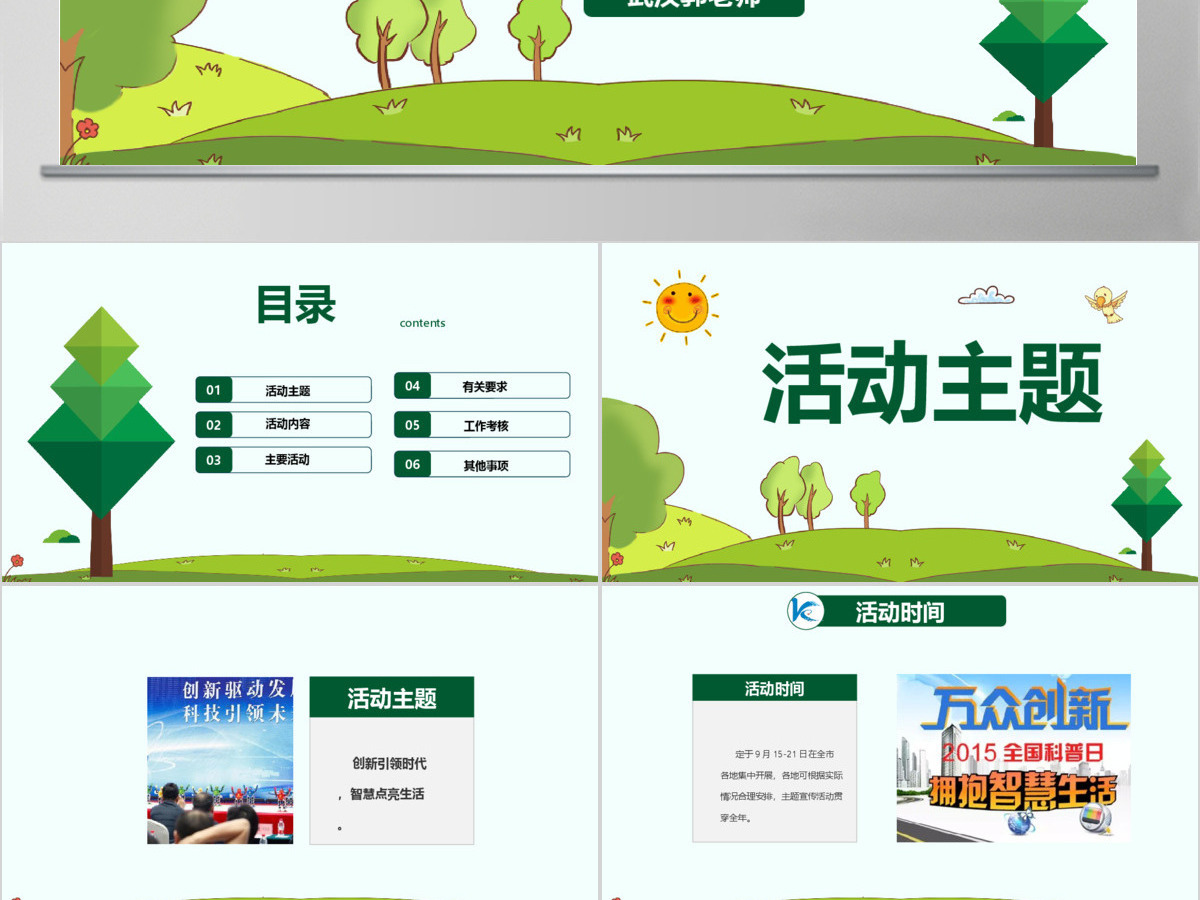Open the conference photo thumbnail
This screenshot has width=1200, height=900.
point(220,760)
